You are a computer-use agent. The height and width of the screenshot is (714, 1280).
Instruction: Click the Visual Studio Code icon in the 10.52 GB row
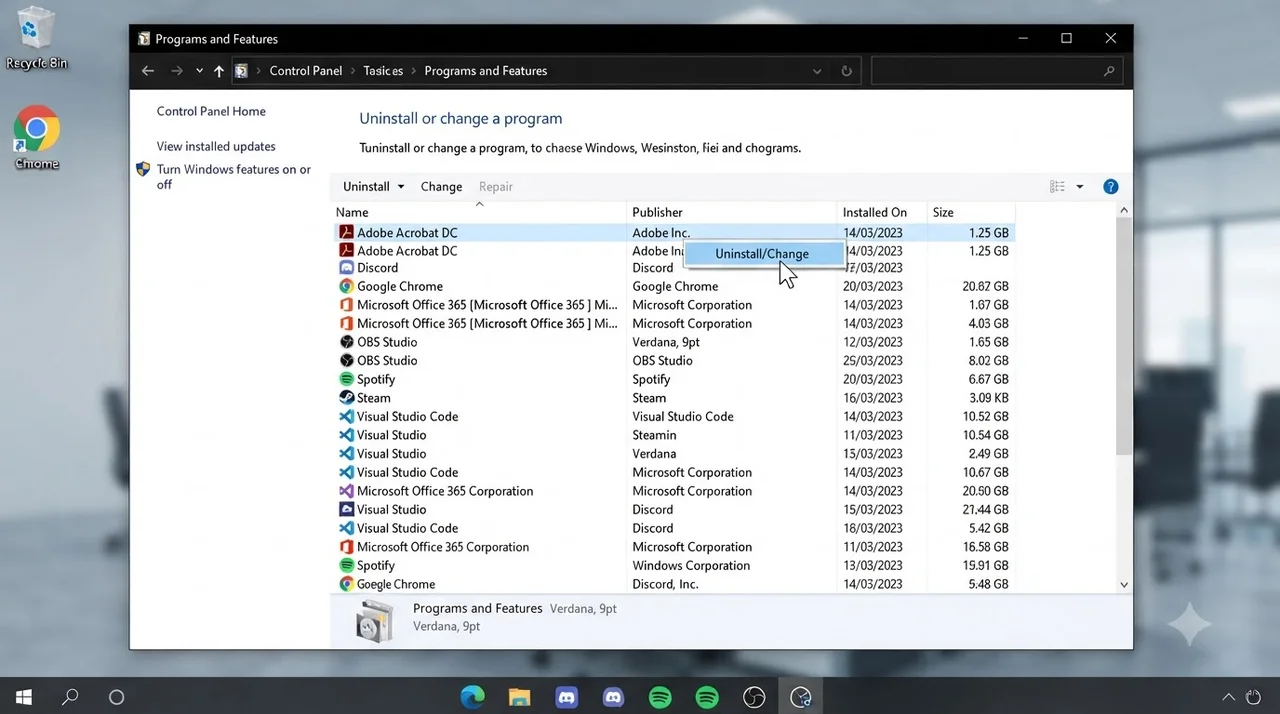click(x=347, y=417)
